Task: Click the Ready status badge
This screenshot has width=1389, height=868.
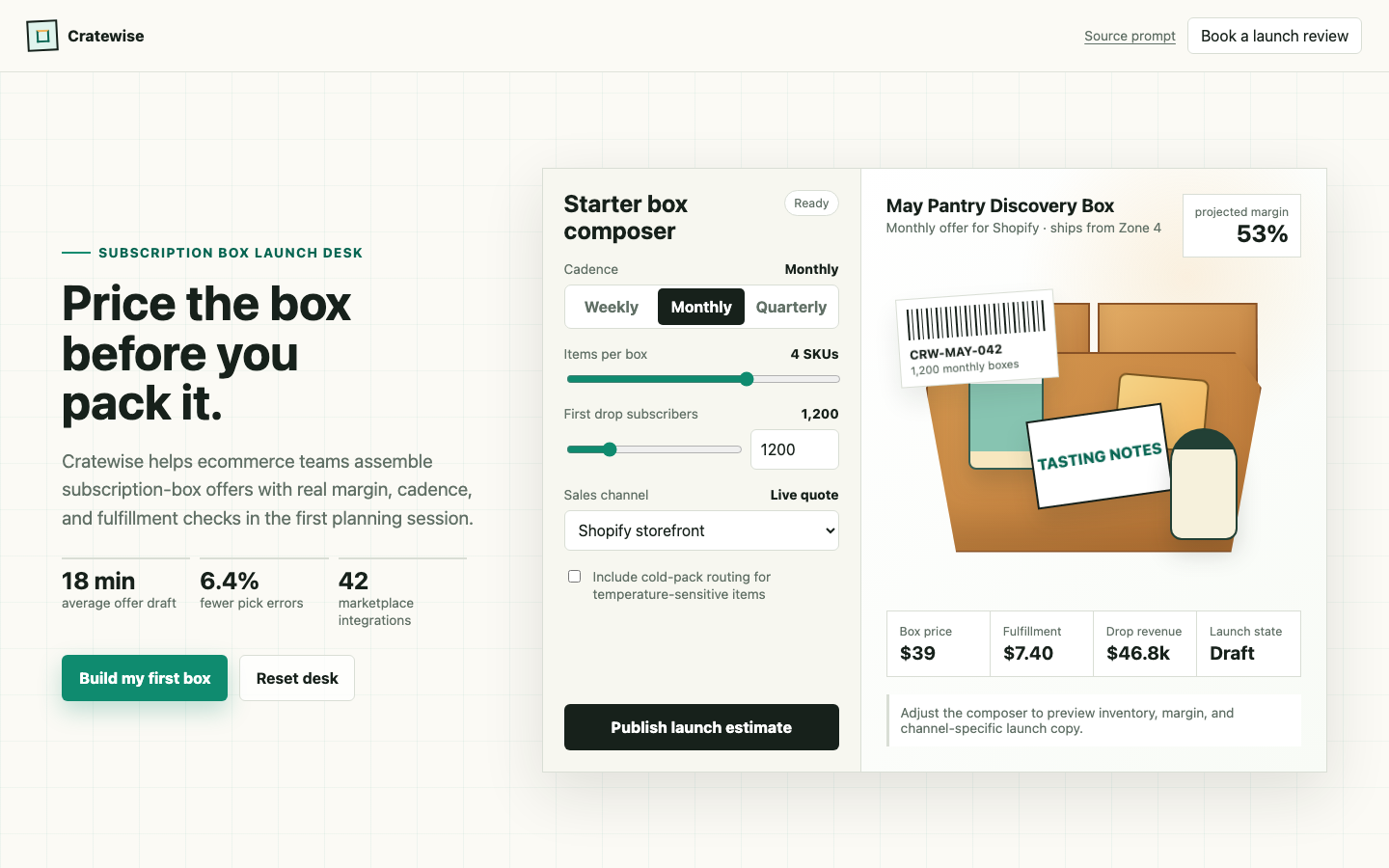Action: (811, 203)
